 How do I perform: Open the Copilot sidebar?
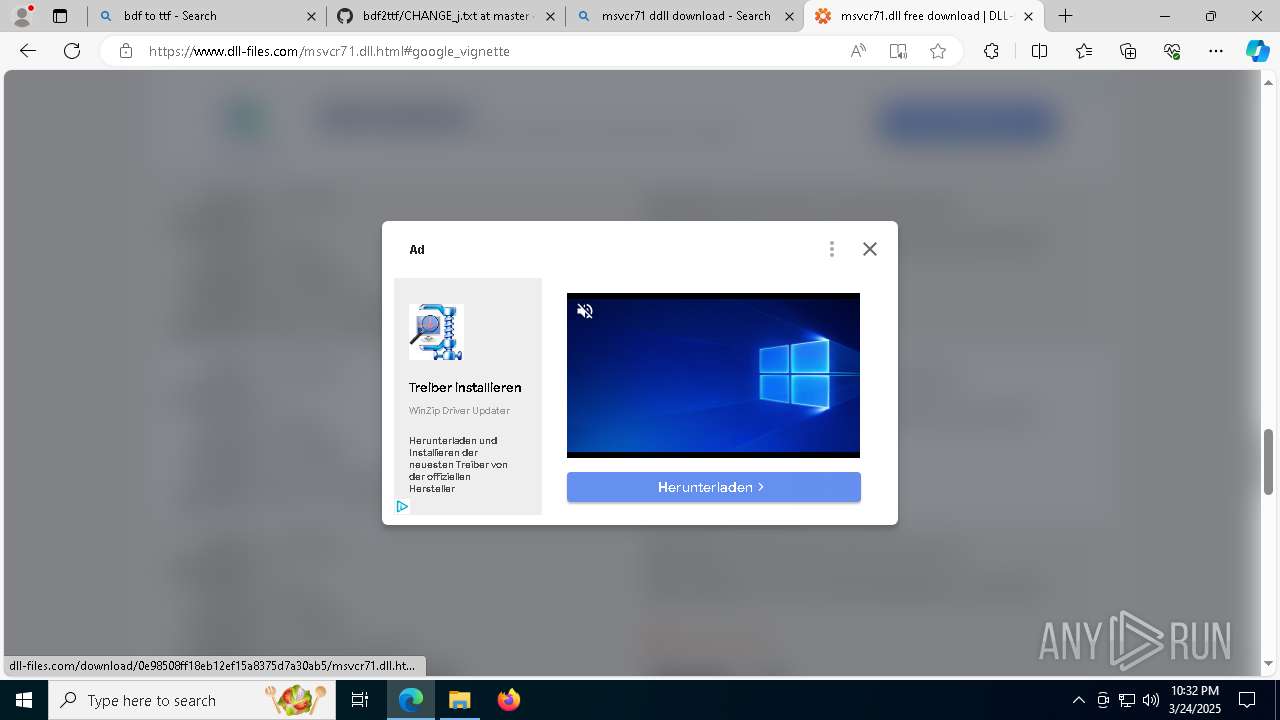coord(1258,51)
